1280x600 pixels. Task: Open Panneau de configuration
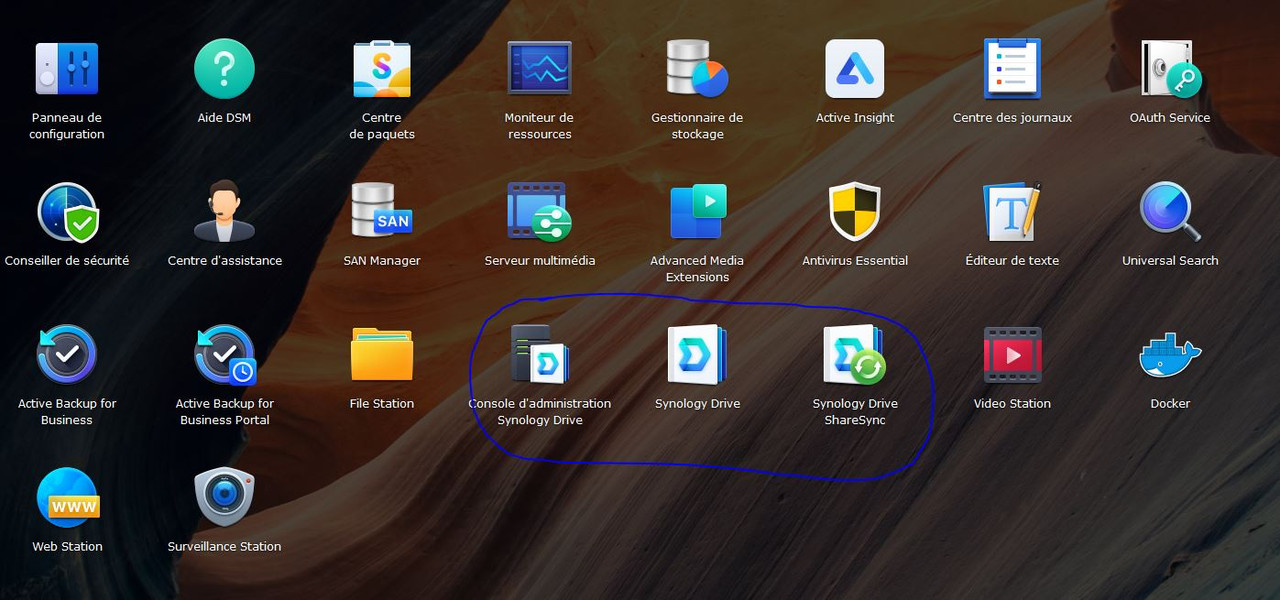(x=67, y=69)
